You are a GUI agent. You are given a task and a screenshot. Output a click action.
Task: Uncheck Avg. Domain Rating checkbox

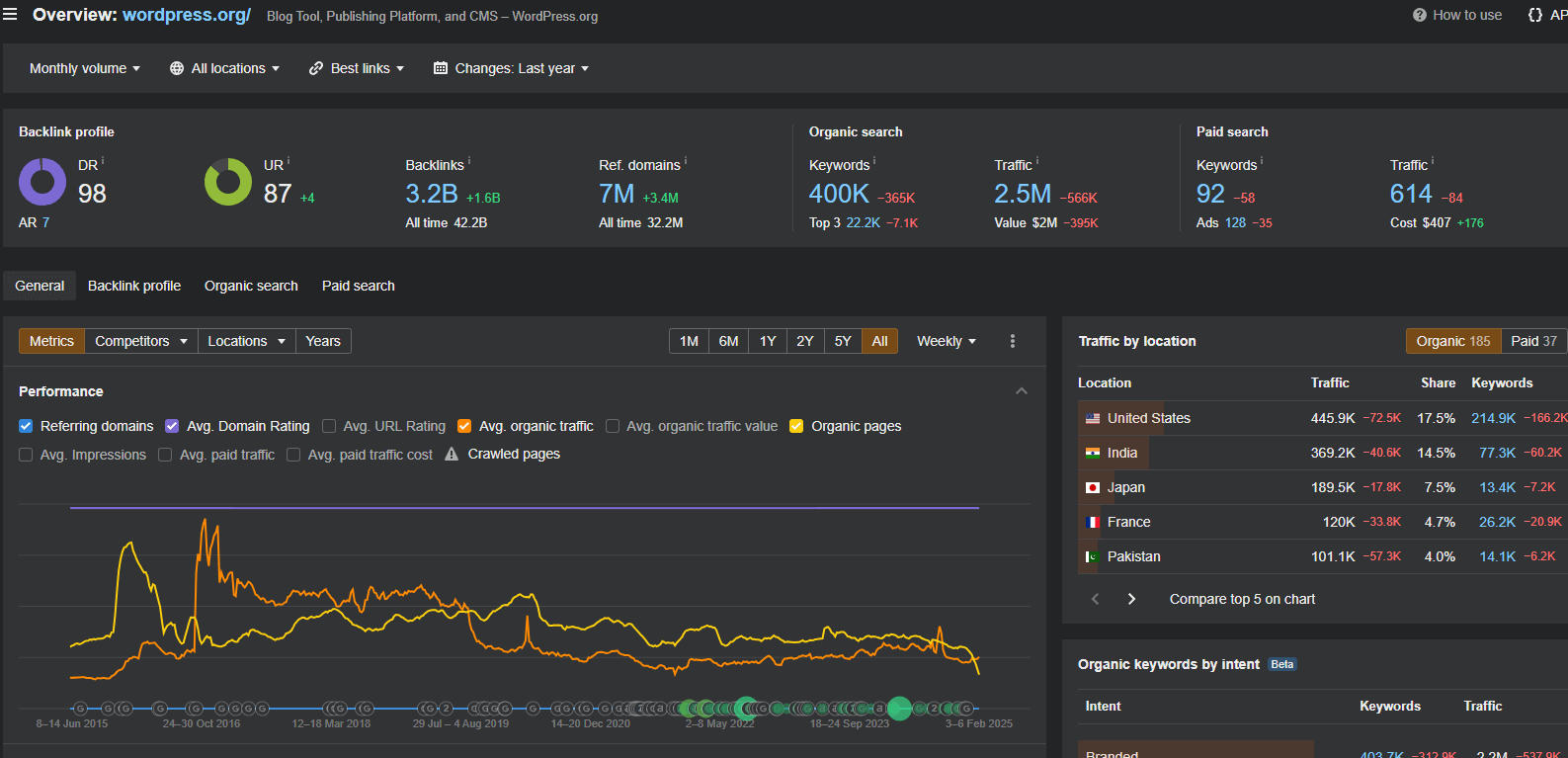coord(172,426)
